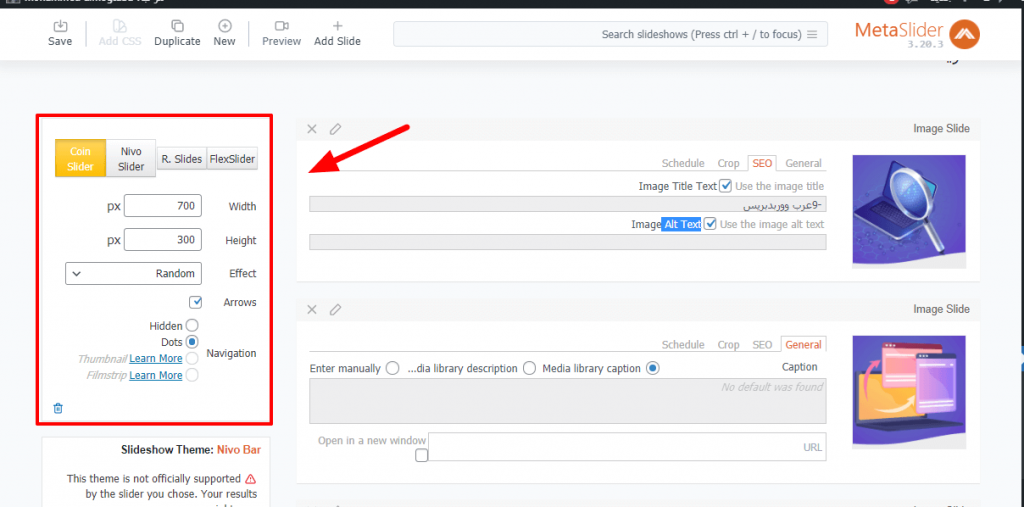Open Schedule tab of second slide

683,344
